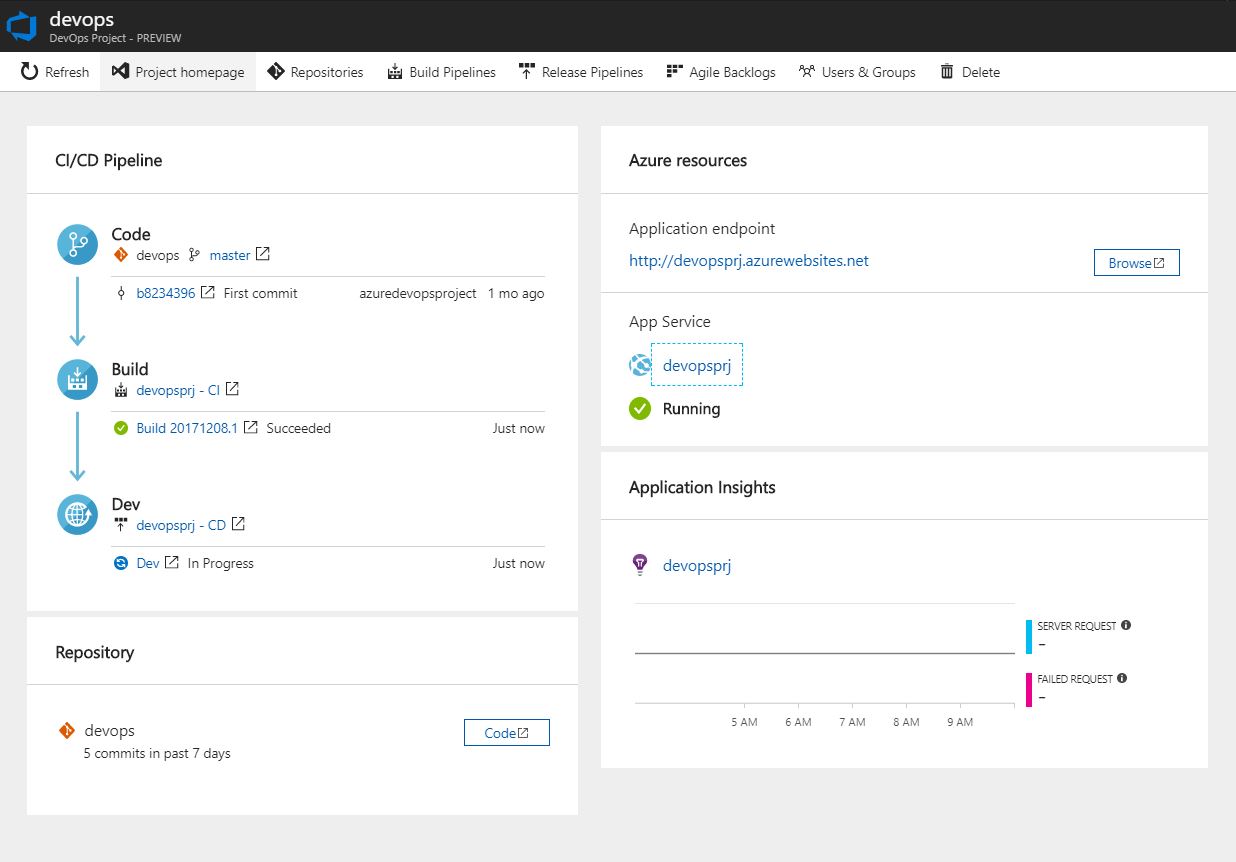
Task: Click the 'In Progress' release status text
Action: click(x=220, y=563)
